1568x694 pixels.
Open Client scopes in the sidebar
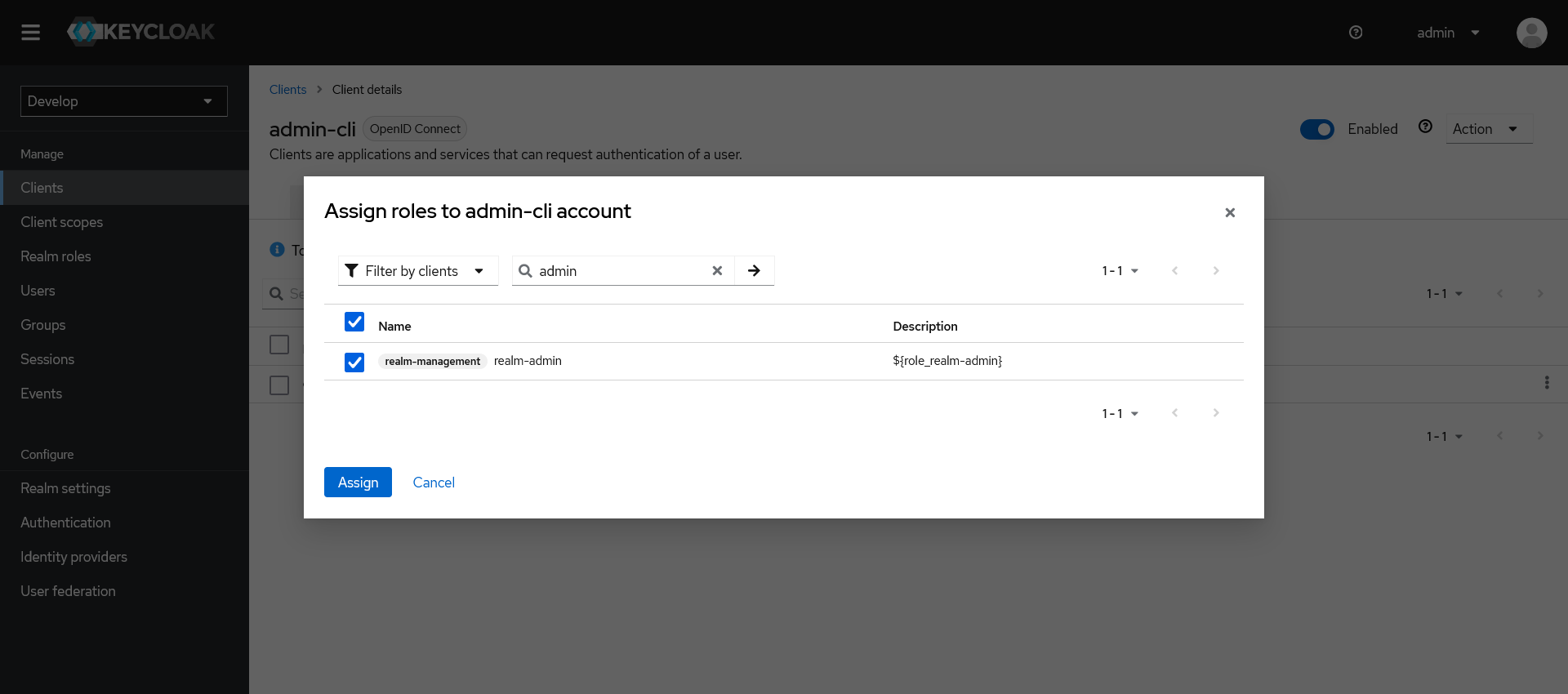(124, 222)
